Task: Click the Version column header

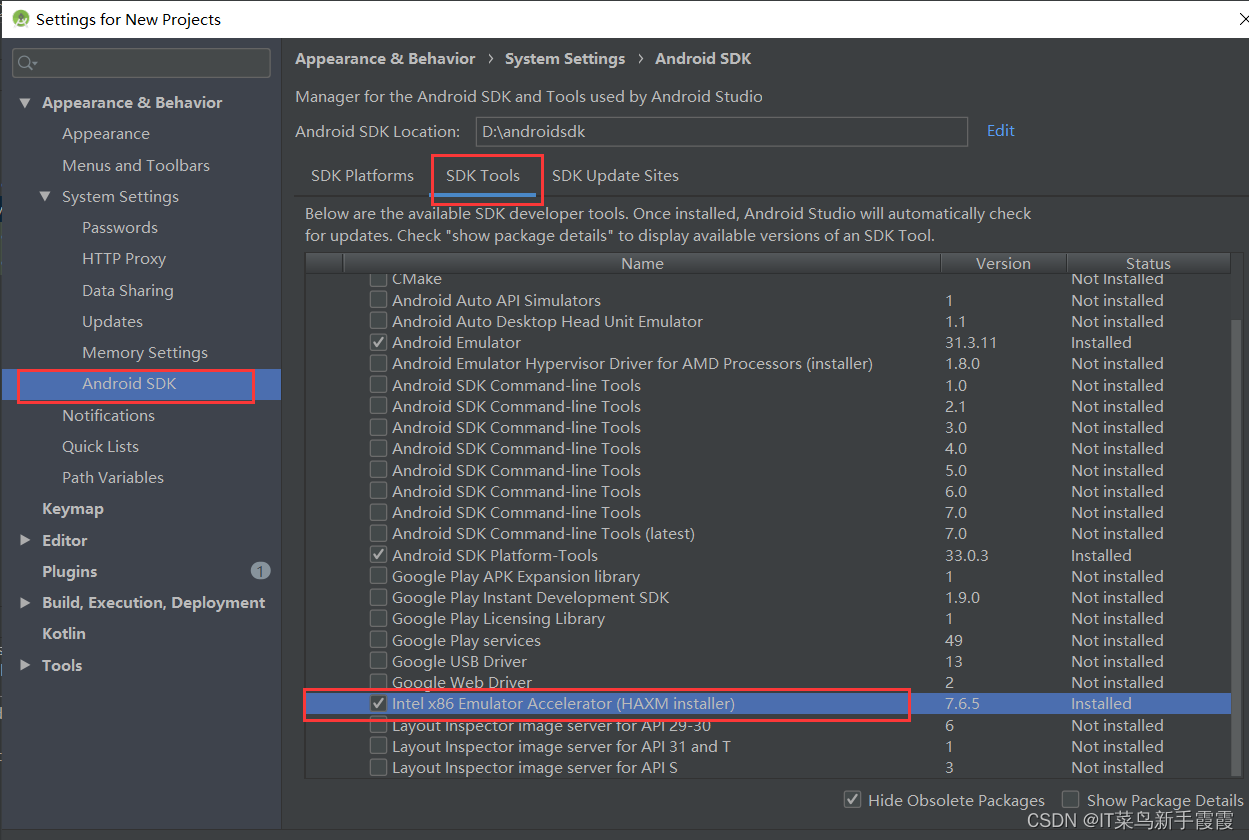Action: click(x=1003, y=263)
